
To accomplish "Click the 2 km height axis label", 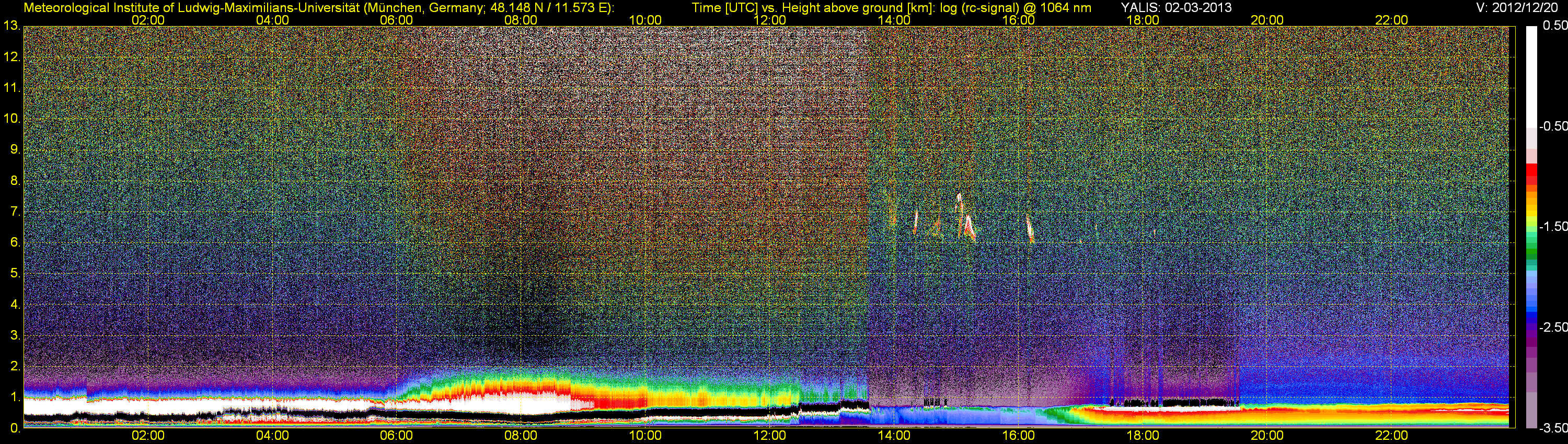I will (x=15, y=366).
